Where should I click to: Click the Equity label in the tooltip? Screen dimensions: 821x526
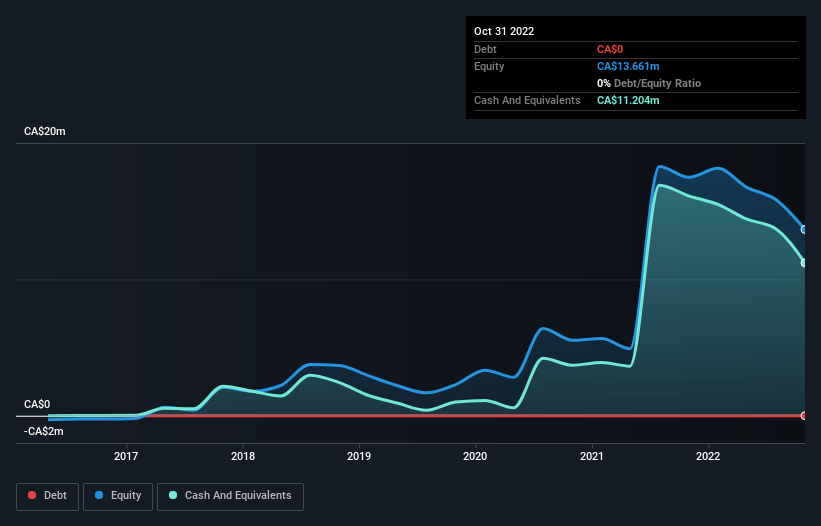click(489, 66)
